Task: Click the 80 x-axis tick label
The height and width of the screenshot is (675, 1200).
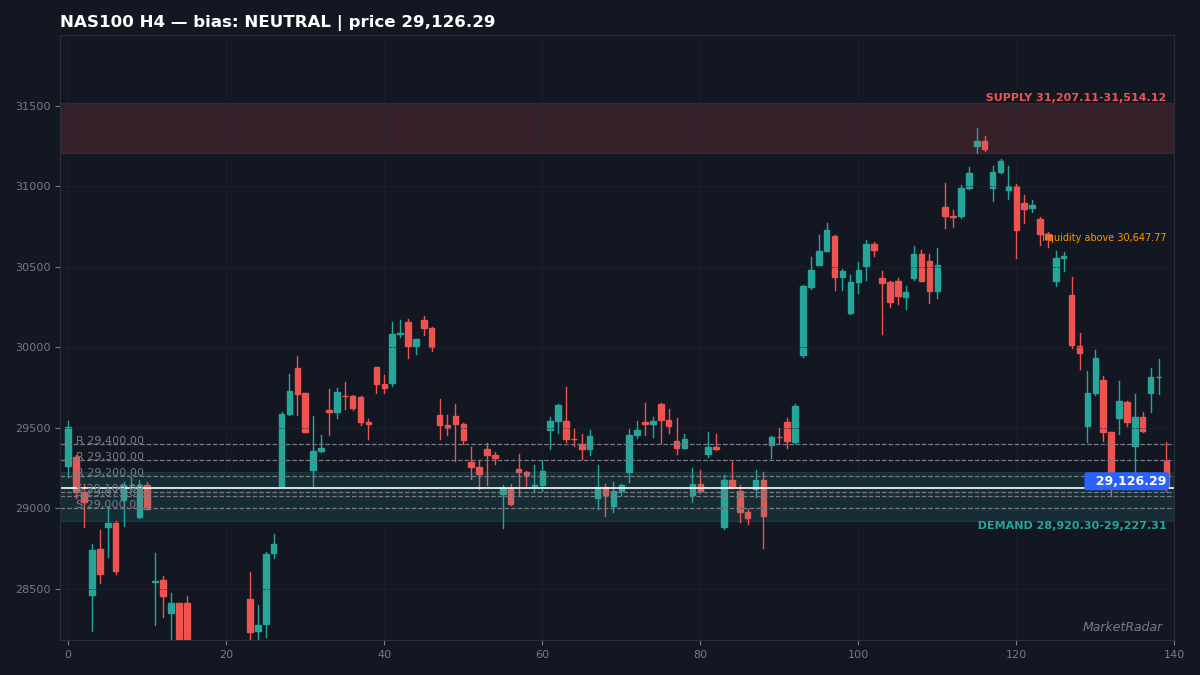Action: (700, 654)
